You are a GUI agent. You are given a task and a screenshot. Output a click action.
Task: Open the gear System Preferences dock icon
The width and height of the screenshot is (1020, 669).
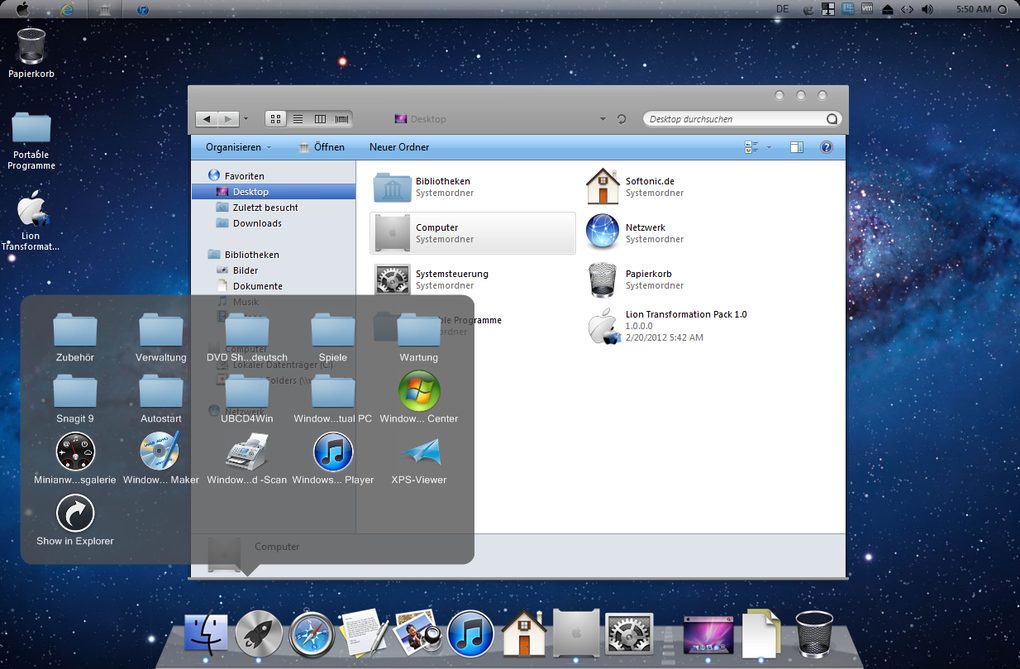point(629,633)
